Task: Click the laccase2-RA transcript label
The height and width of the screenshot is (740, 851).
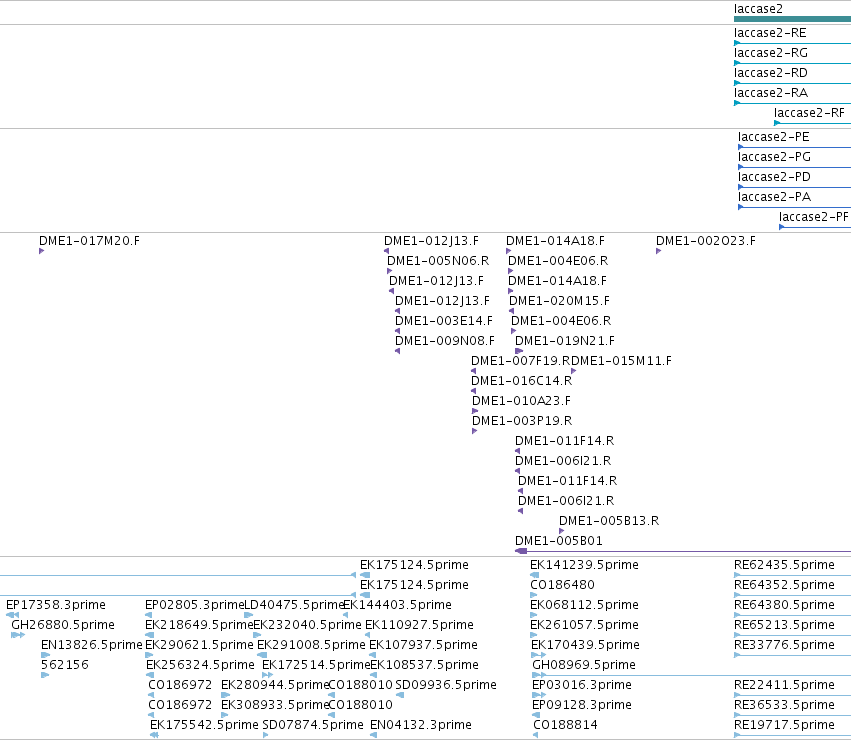Action: click(x=771, y=93)
